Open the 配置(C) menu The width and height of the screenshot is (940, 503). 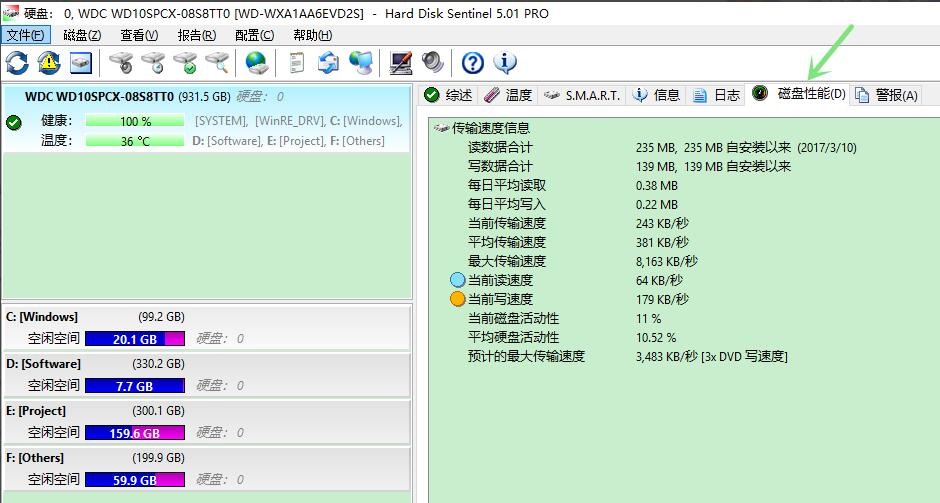pyautogui.click(x=254, y=35)
